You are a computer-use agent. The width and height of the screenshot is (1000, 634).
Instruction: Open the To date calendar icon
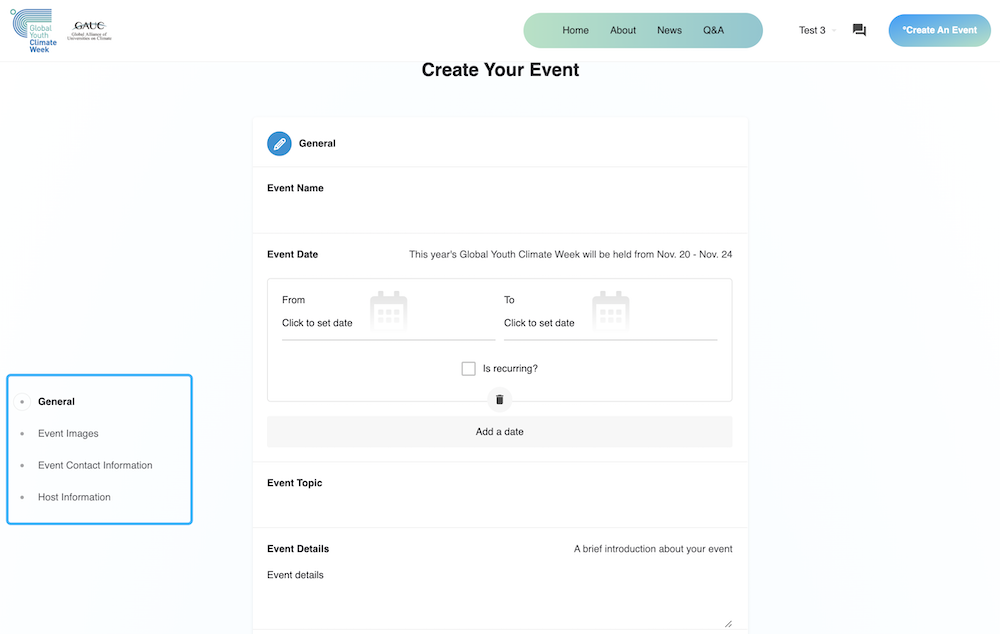pos(610,310)
